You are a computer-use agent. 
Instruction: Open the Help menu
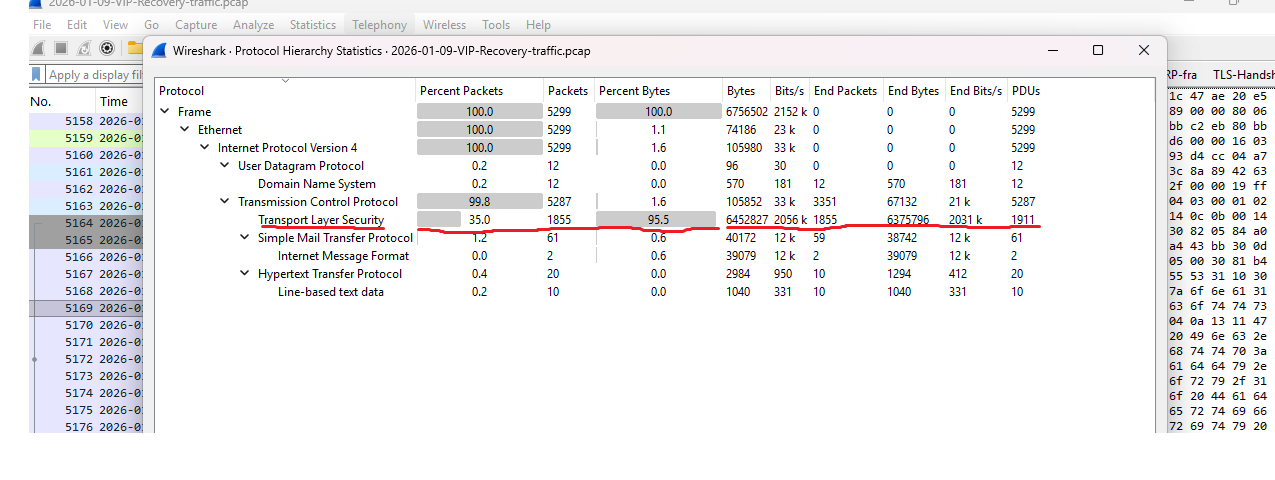coord(538,25)
